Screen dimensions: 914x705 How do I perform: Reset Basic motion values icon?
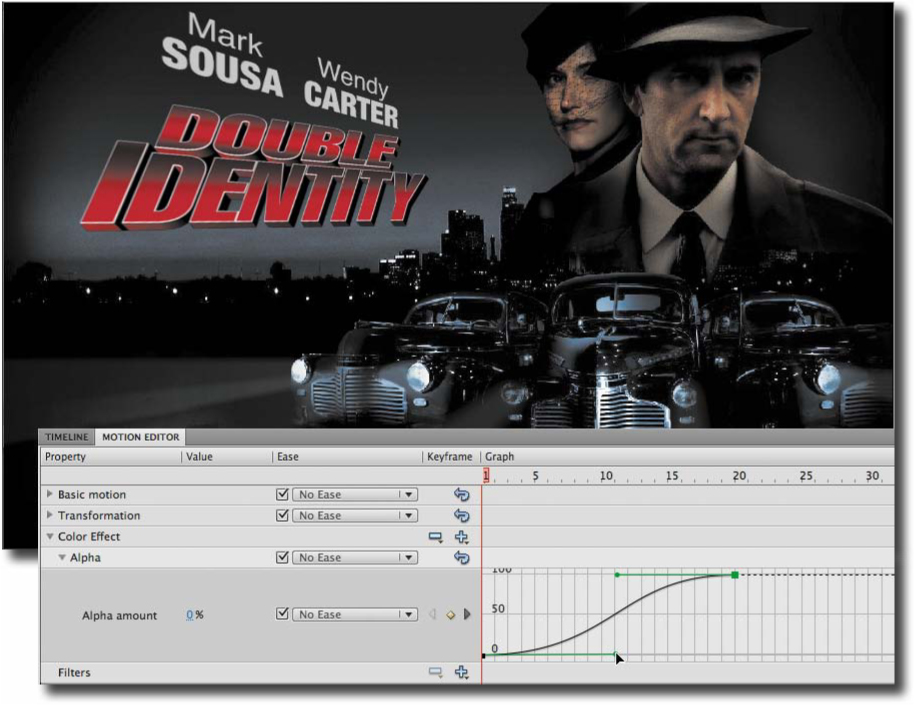tap(461, 494)
